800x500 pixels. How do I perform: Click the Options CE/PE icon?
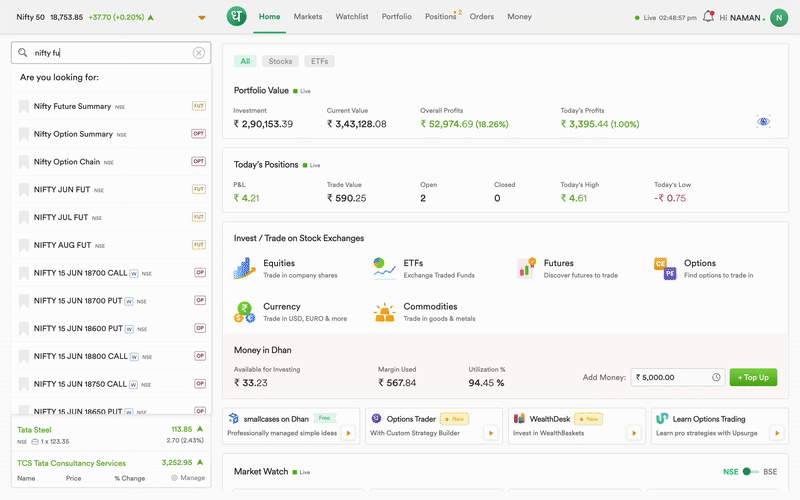click(665, 268)
